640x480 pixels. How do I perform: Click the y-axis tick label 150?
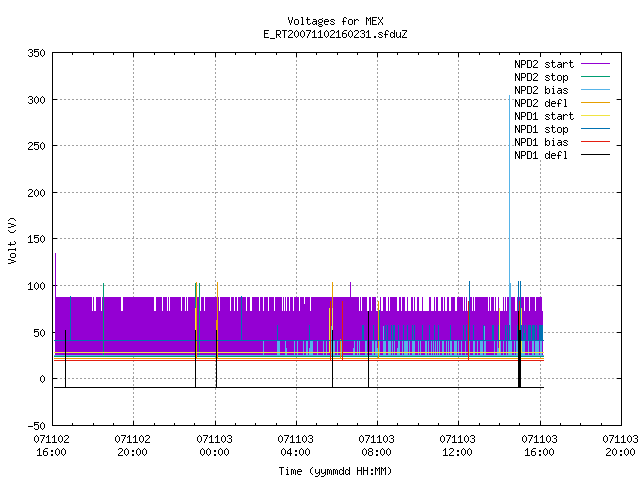pos(36,239)
